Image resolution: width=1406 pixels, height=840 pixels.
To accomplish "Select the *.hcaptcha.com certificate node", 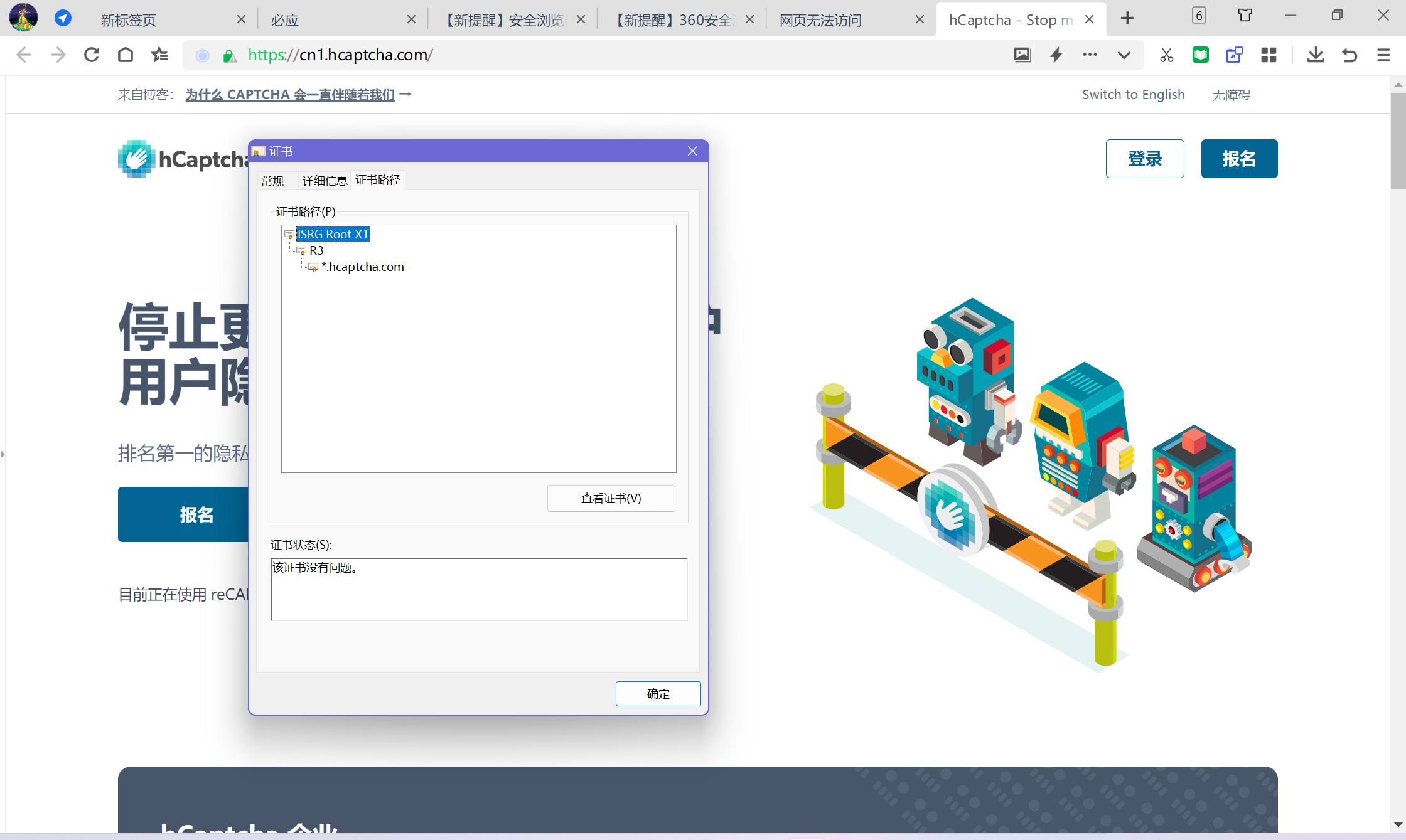I will pyautogui.click(x=363, y=267).
